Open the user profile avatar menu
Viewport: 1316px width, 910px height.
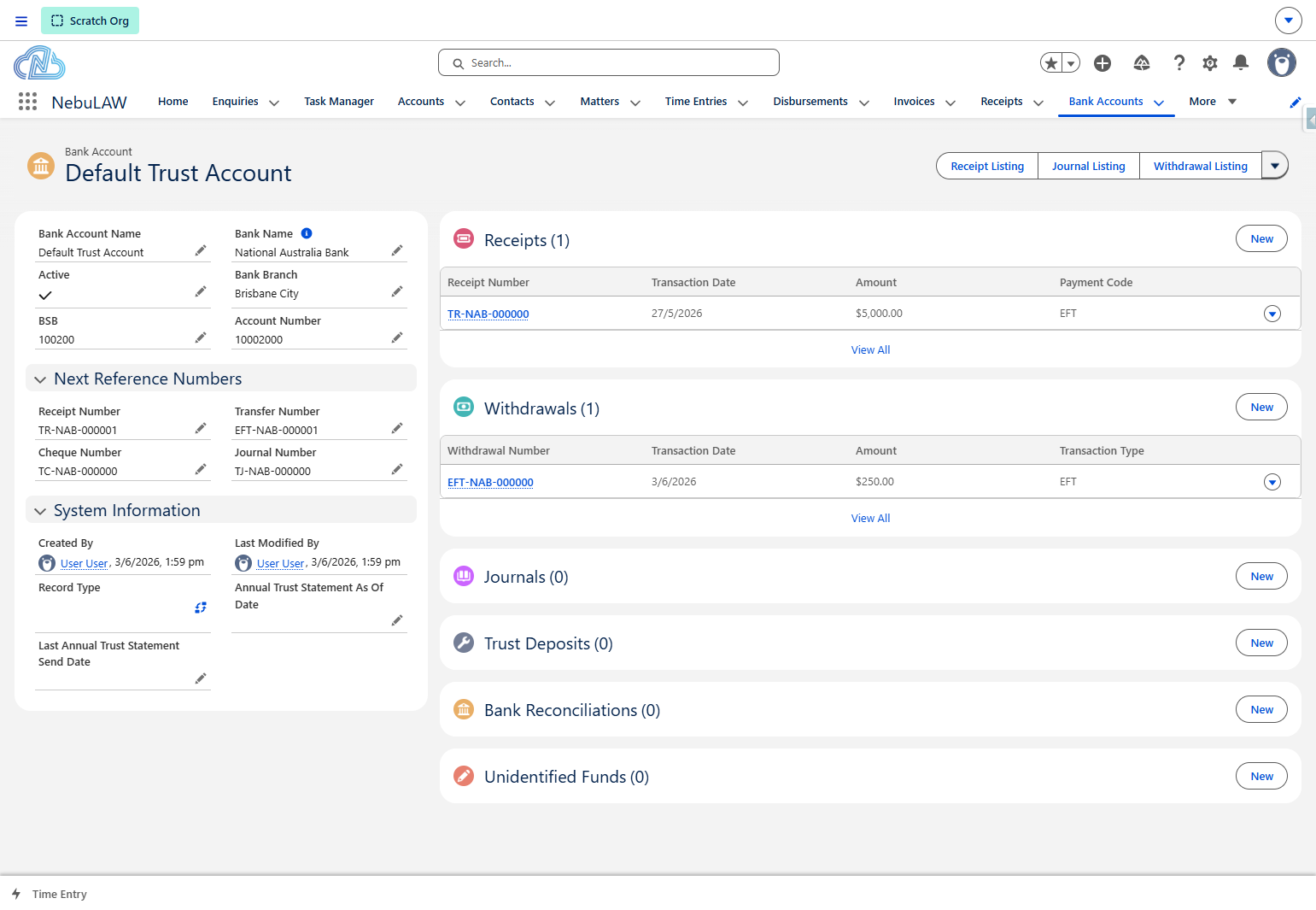click(1281, 62)
